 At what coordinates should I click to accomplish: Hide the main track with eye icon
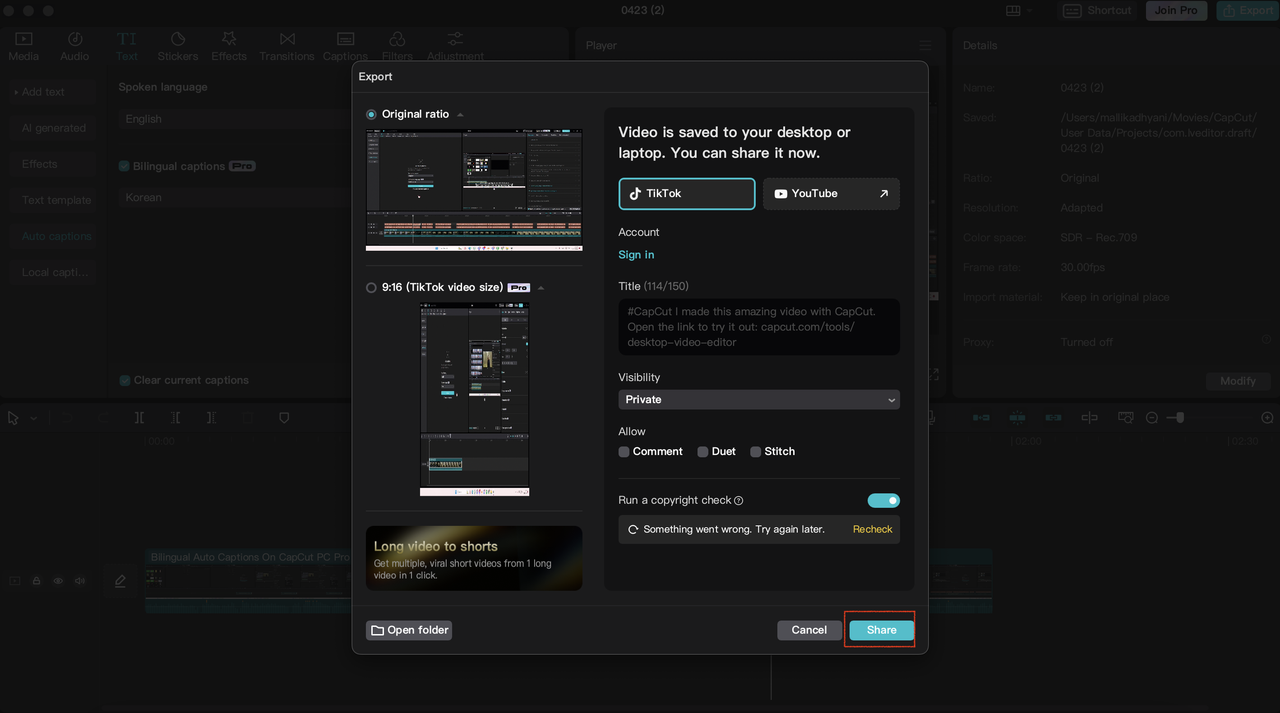(58, 580)
